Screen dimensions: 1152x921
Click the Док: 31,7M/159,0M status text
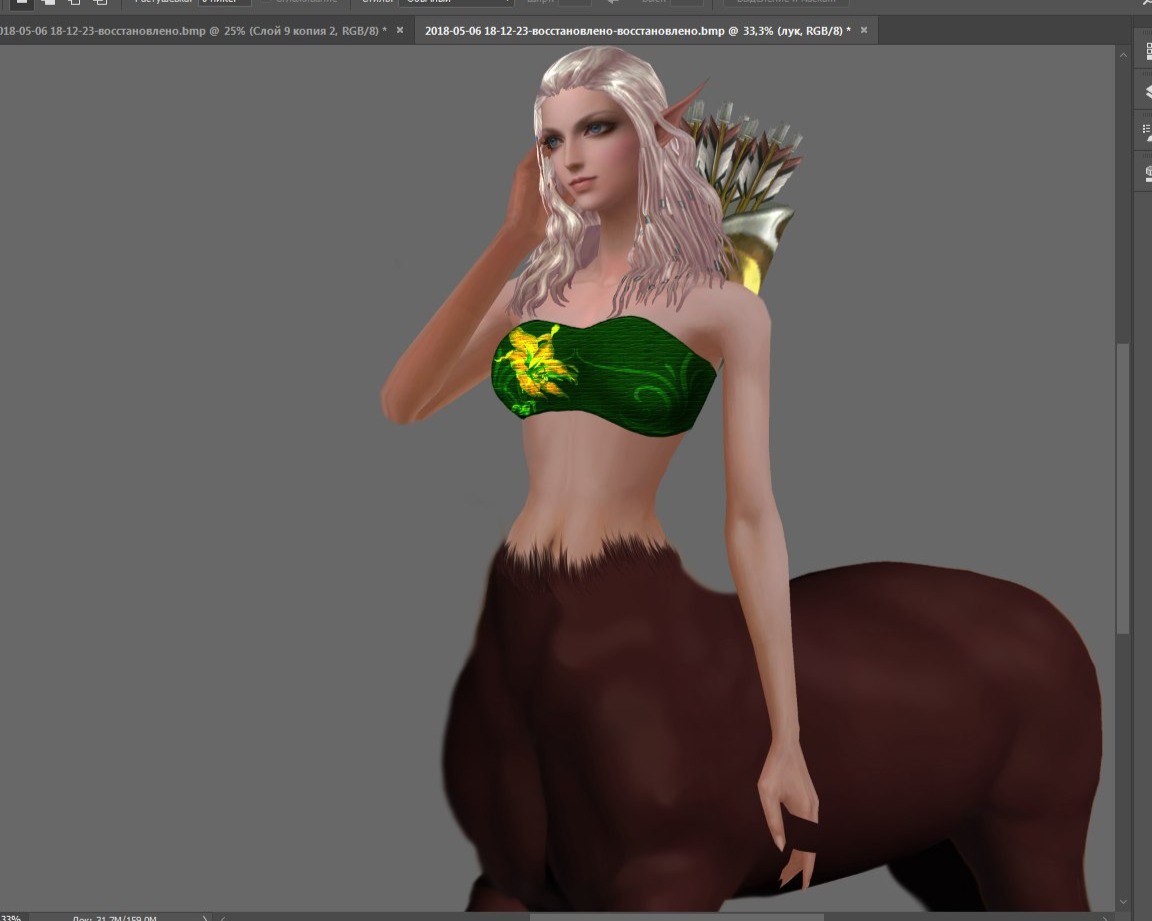click(115, 918)
